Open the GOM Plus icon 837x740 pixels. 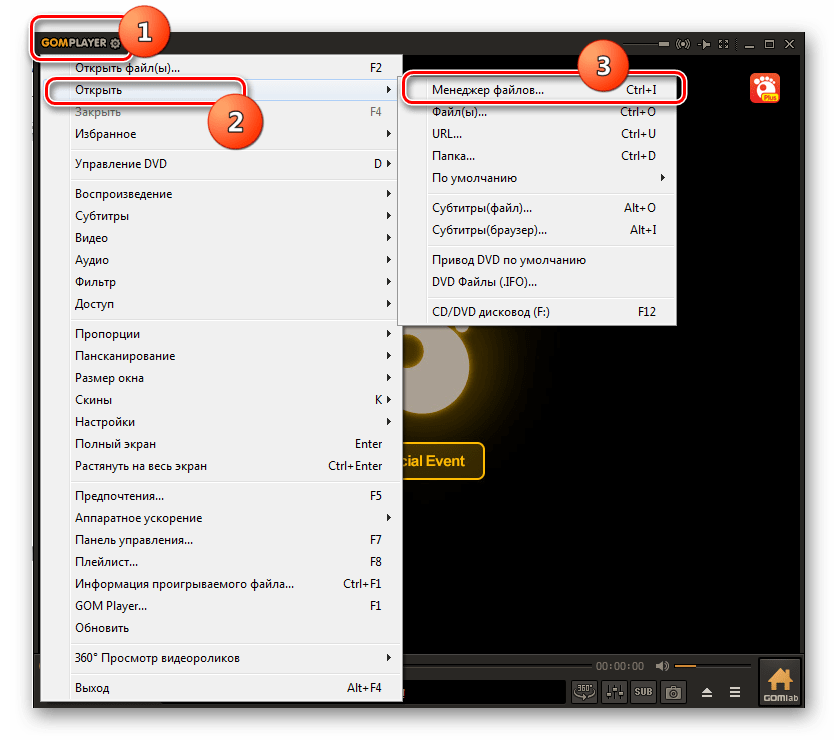(764, 88)
